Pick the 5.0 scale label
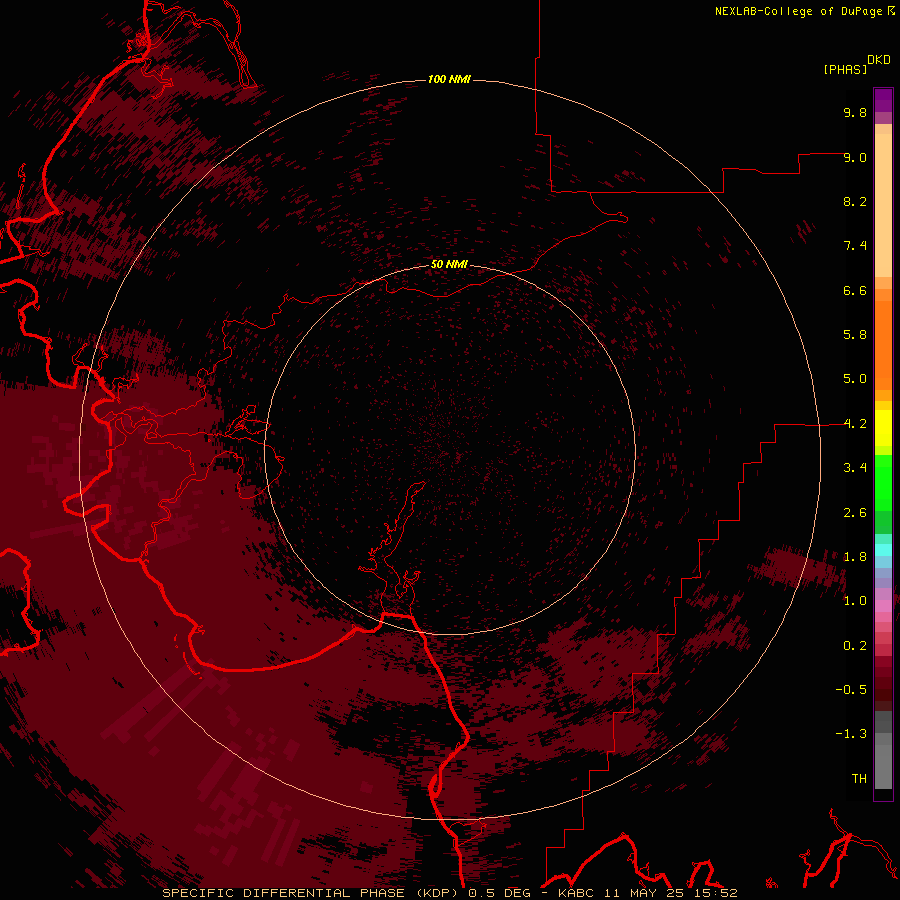 (855, 379)
